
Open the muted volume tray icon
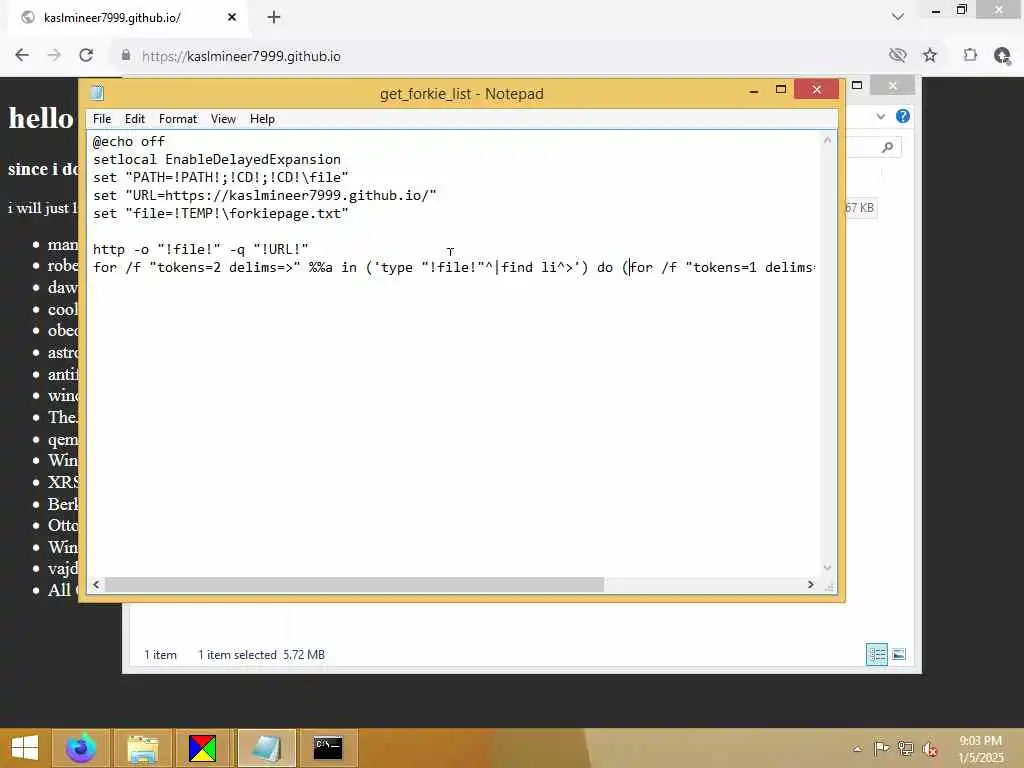(x=929, y=748)
